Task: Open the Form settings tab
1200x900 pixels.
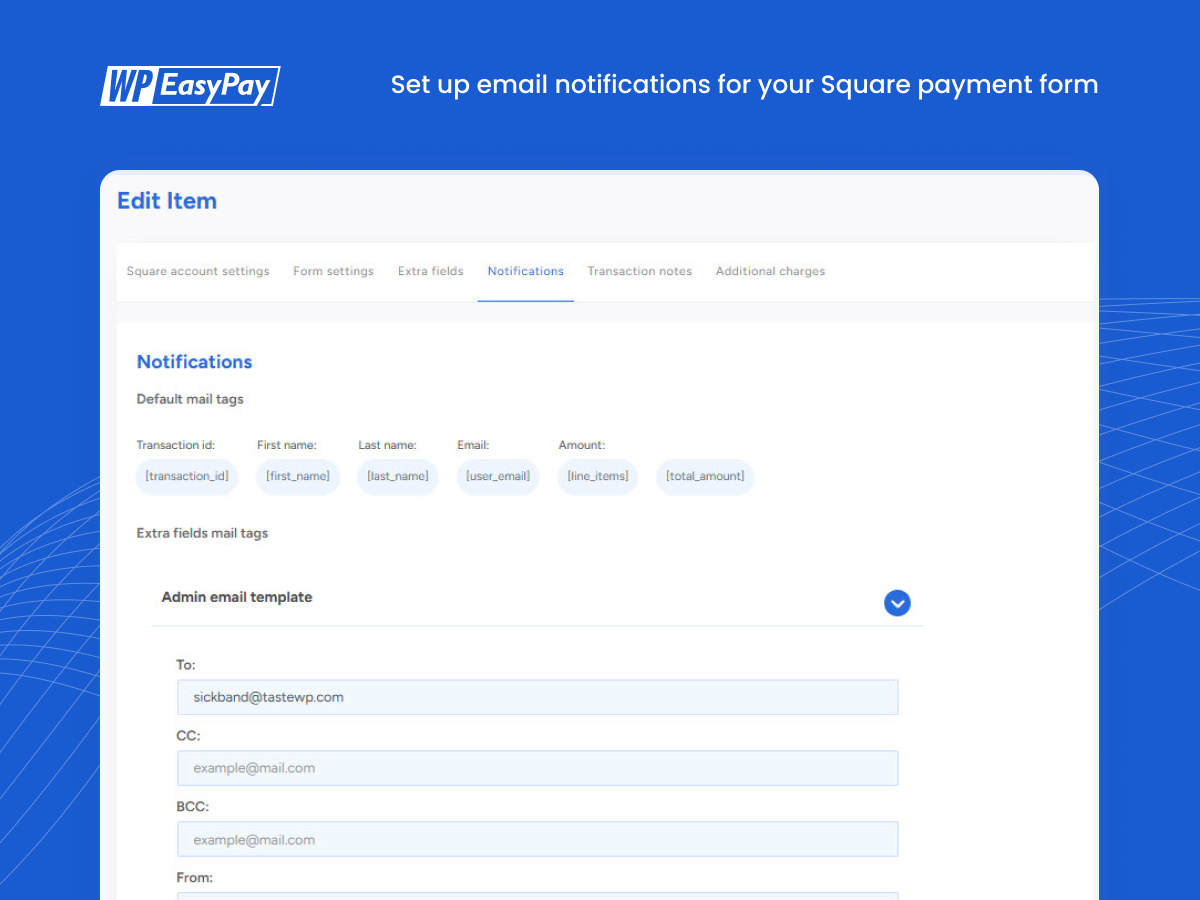Action: 333,271
